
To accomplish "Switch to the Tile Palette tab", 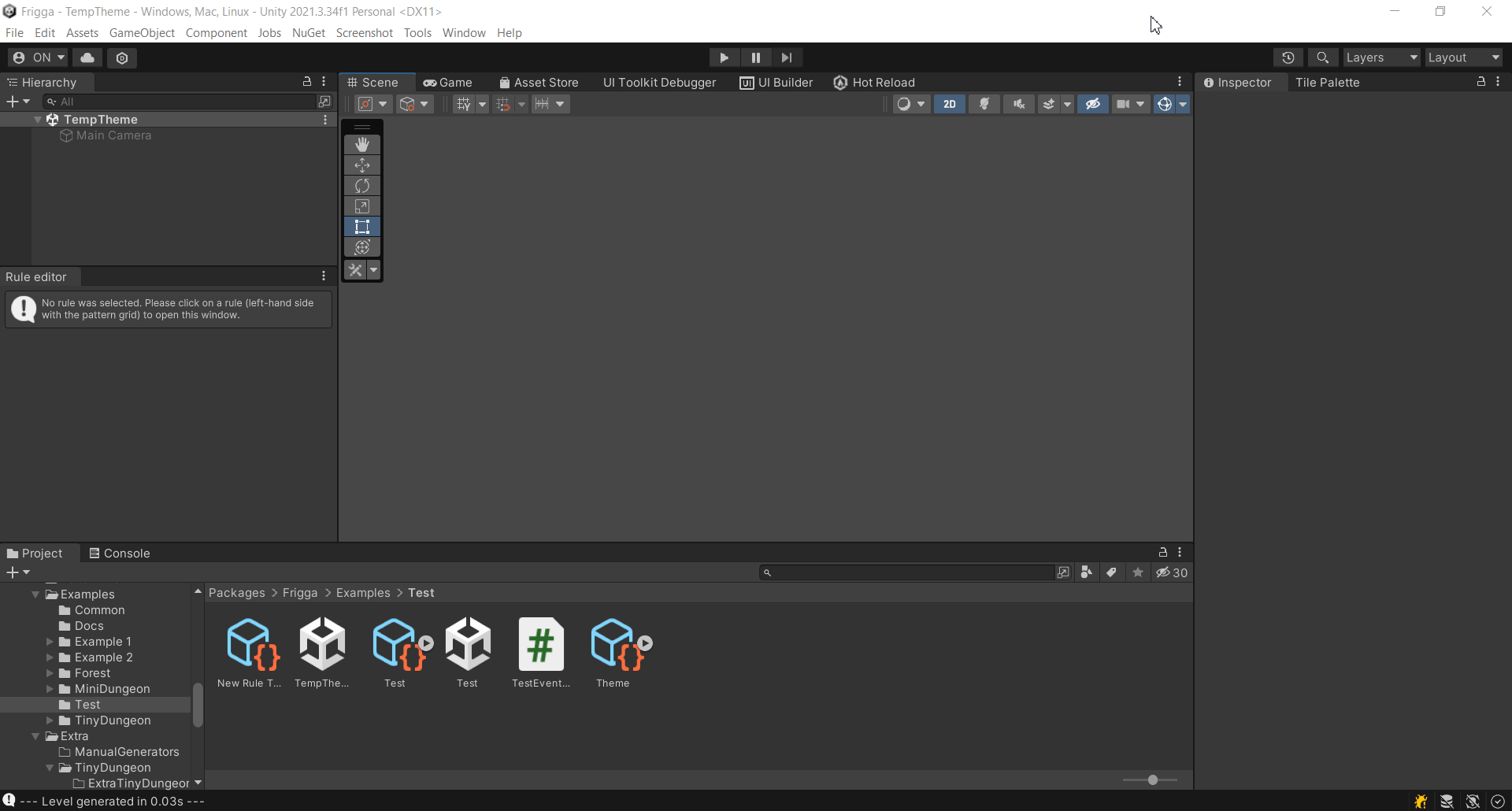I will coord(1328,83).
